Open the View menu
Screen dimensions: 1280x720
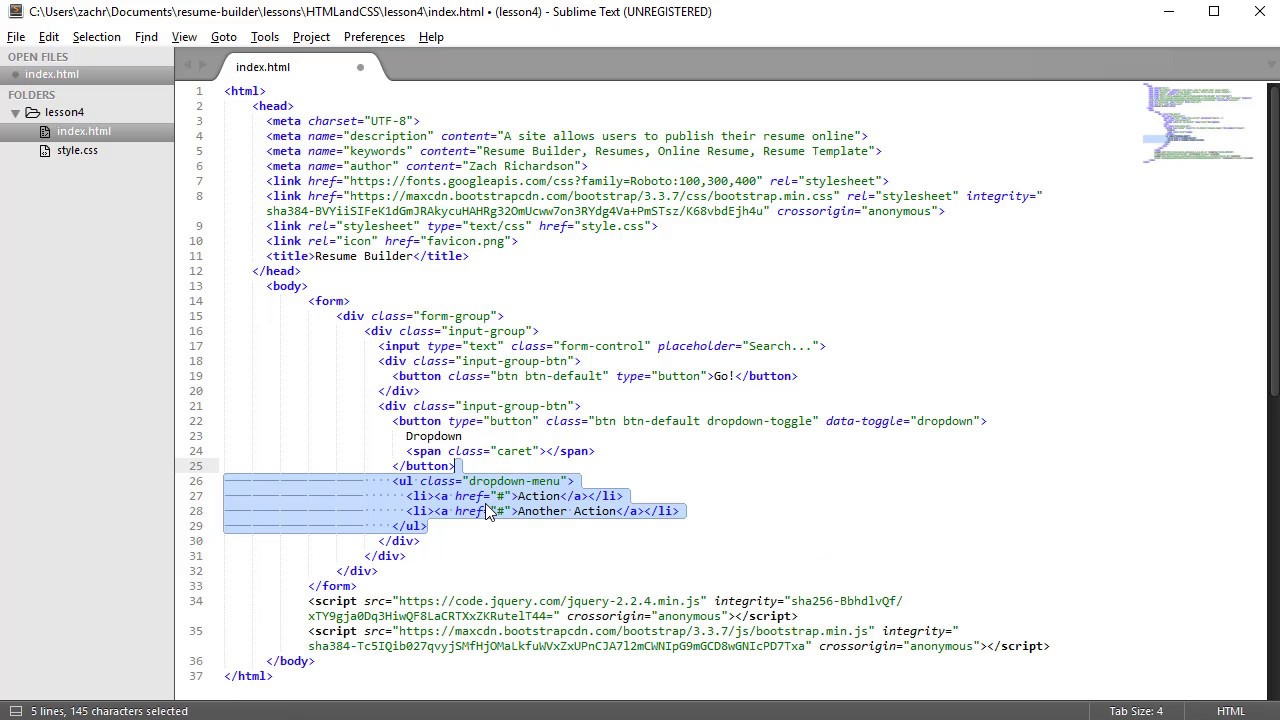184,37
